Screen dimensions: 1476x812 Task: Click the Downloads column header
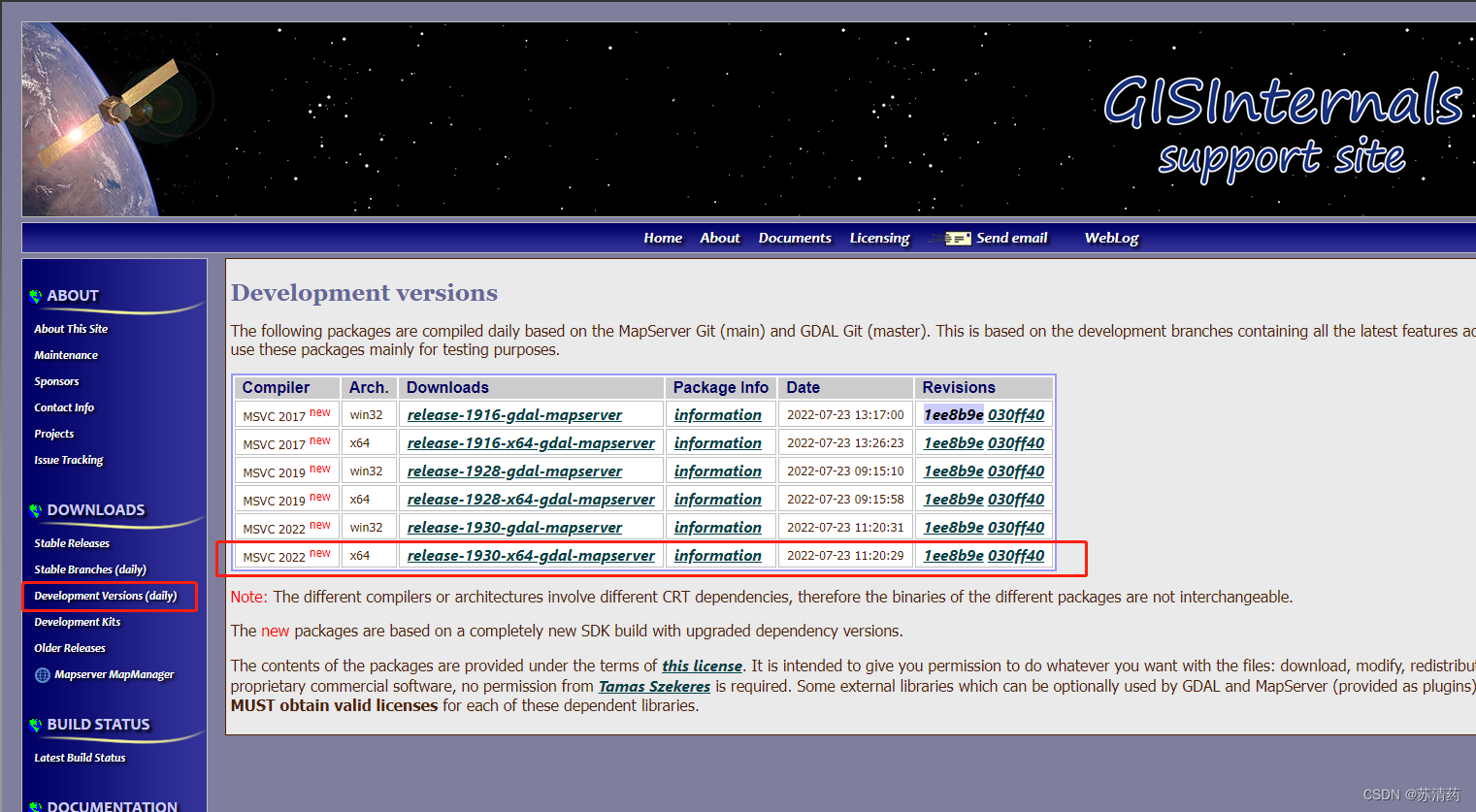tap(532, 388)
